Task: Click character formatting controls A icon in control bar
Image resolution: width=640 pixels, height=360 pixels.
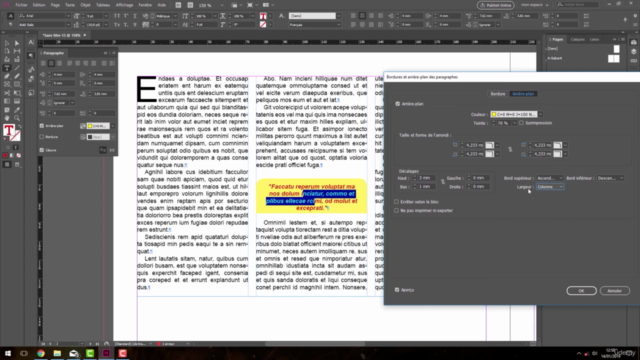Action: tap(11, 16)
